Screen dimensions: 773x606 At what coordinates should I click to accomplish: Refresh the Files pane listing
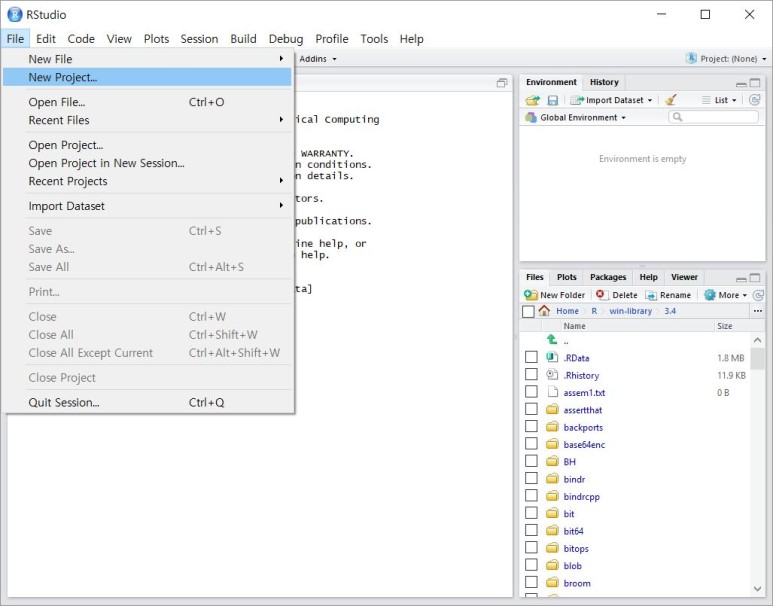(758, 295)
